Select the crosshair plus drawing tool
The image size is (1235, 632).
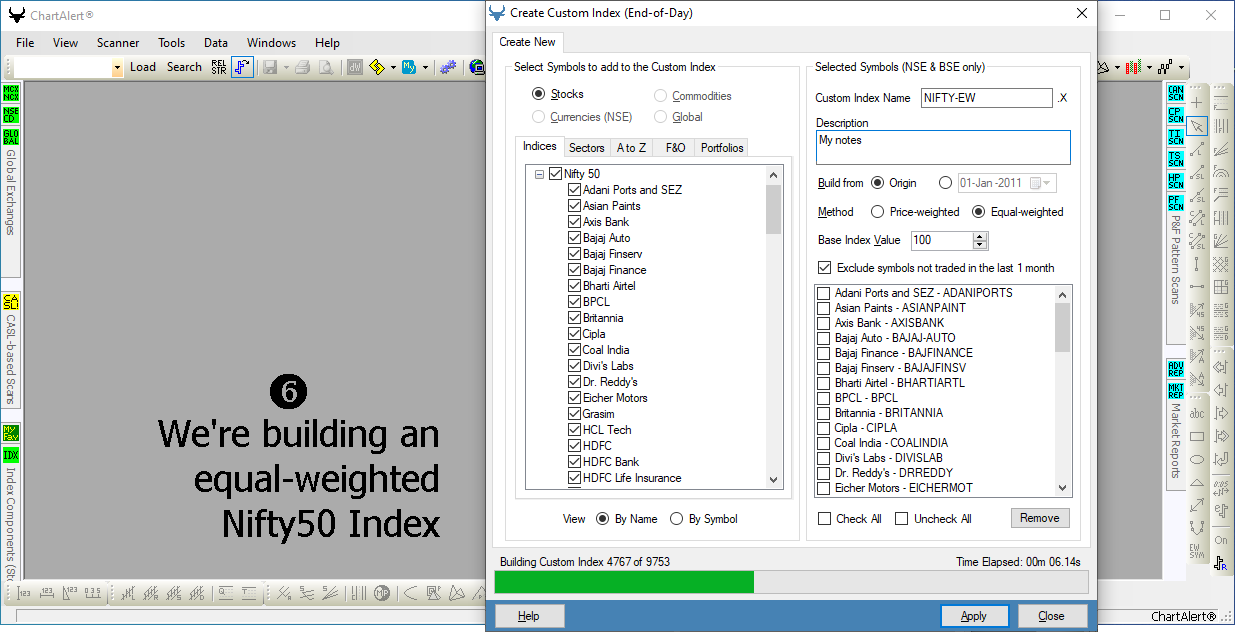click(1198, 103)
